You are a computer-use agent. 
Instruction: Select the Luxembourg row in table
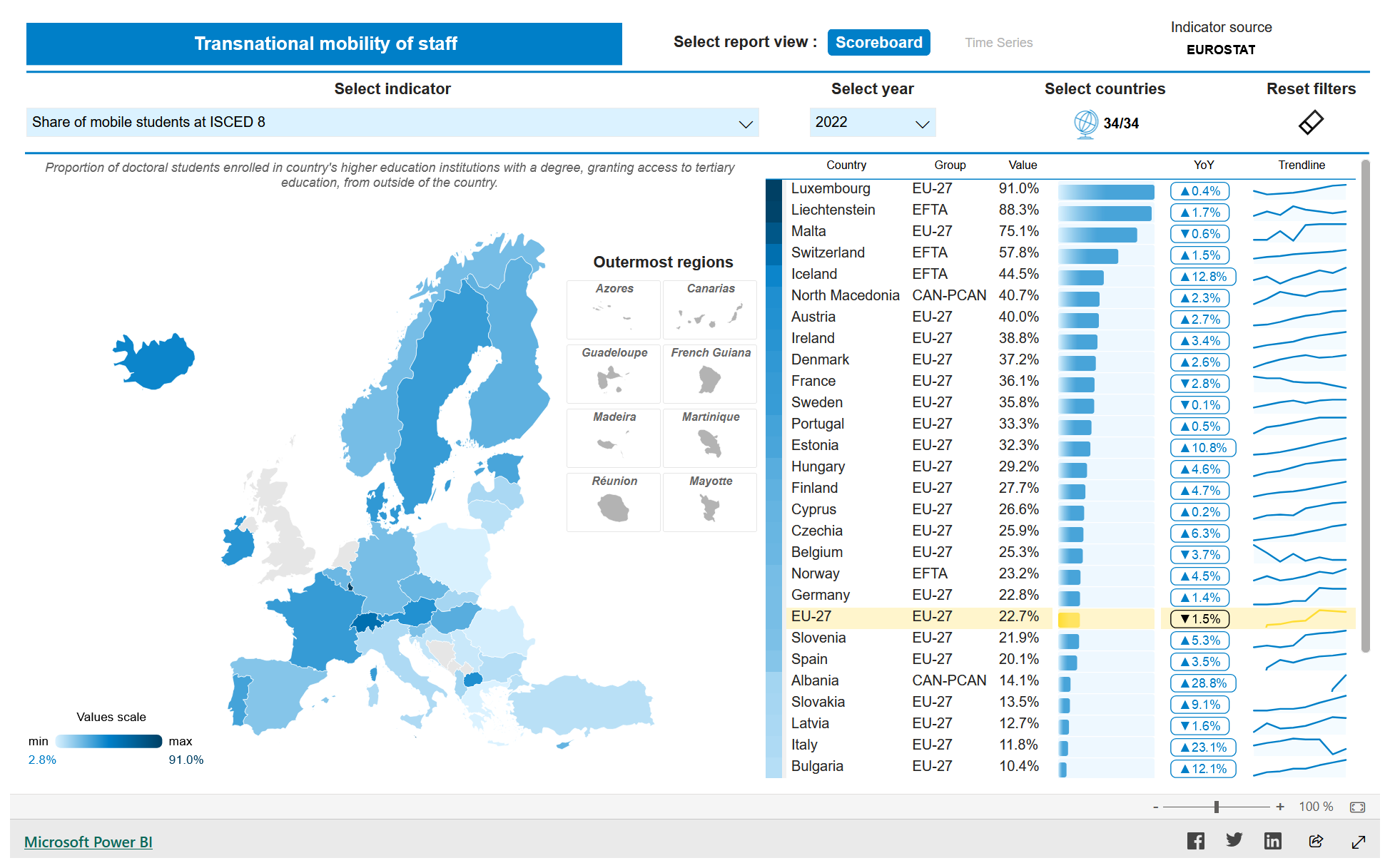coord(831,189)
